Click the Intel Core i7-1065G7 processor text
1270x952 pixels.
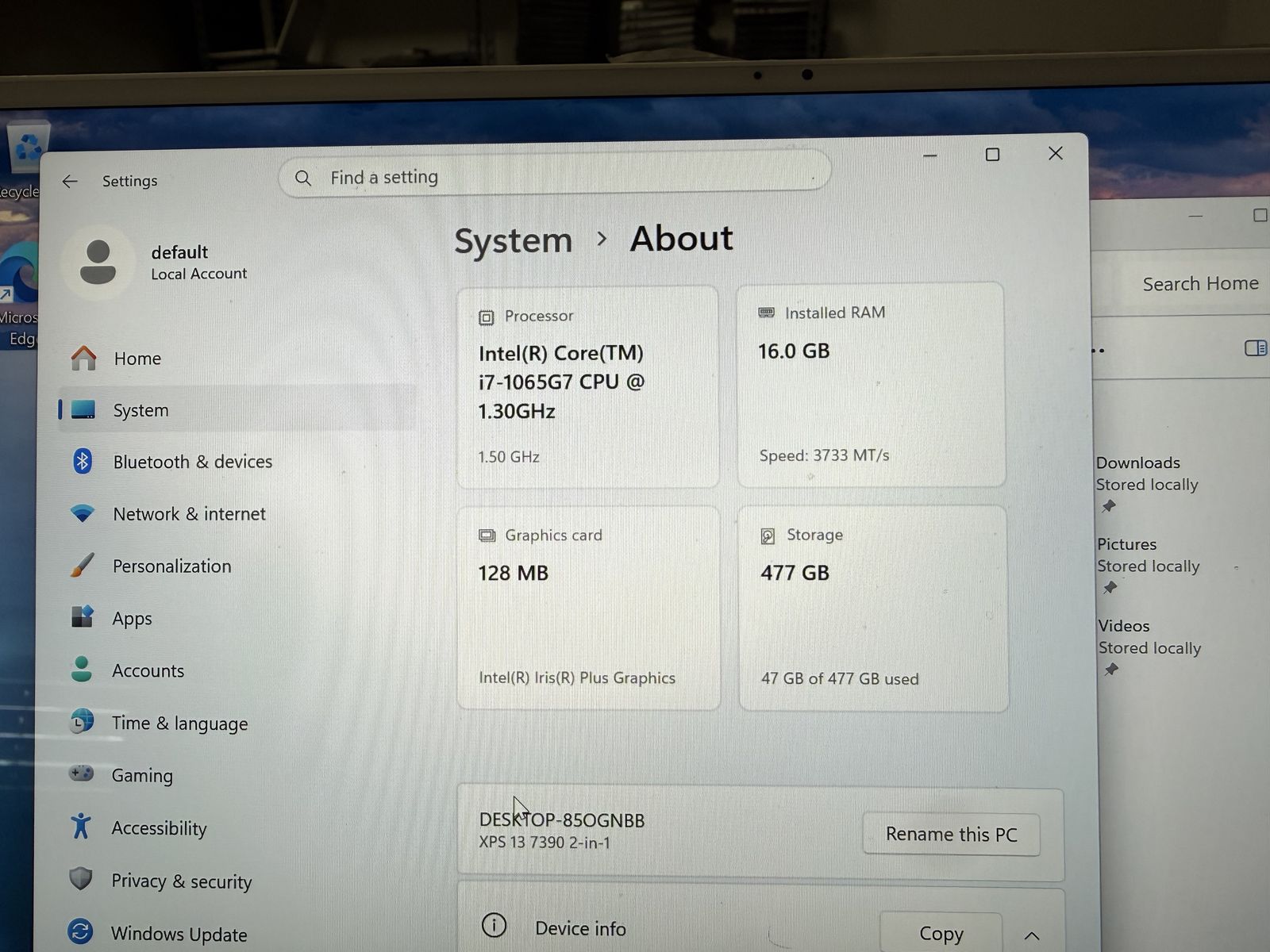[562, 382]
